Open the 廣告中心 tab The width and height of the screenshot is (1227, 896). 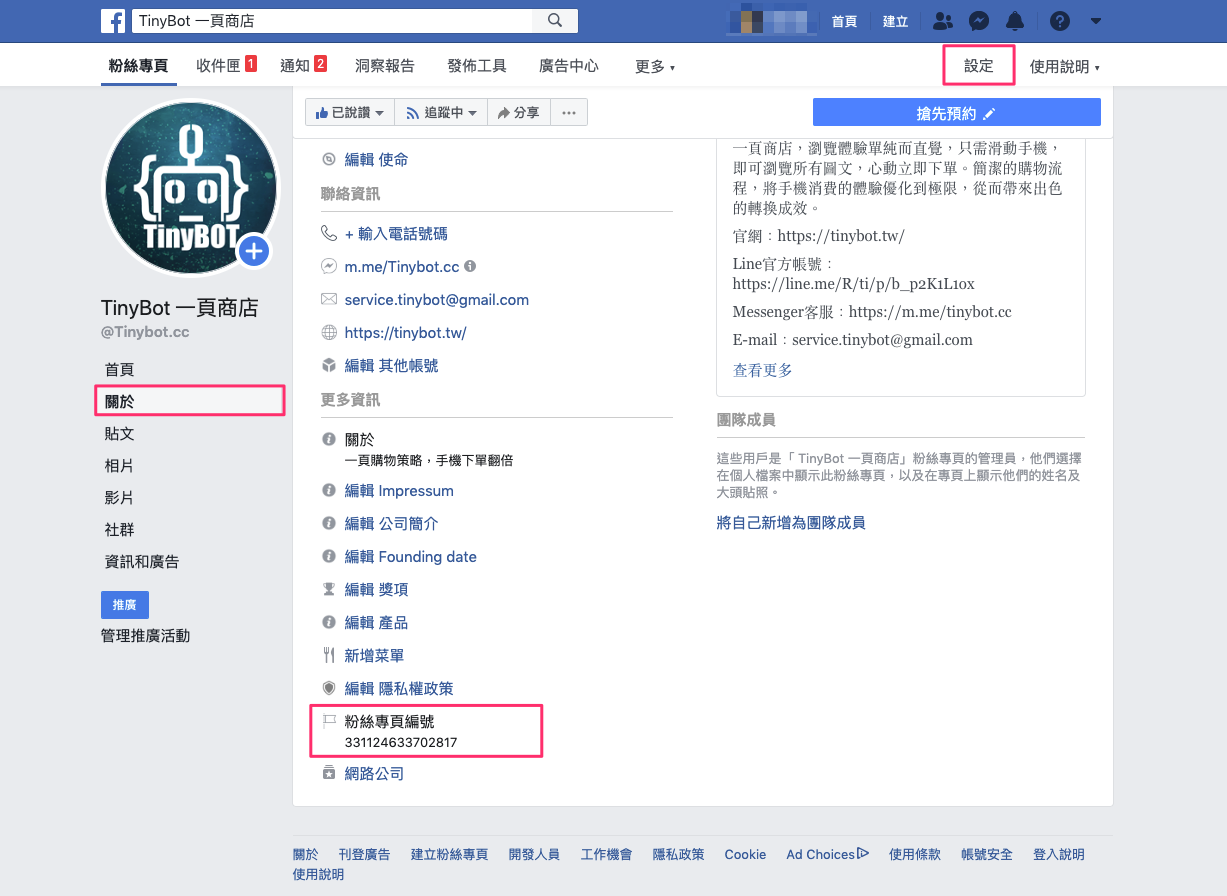pyautogui.click(x=569, y=66)
